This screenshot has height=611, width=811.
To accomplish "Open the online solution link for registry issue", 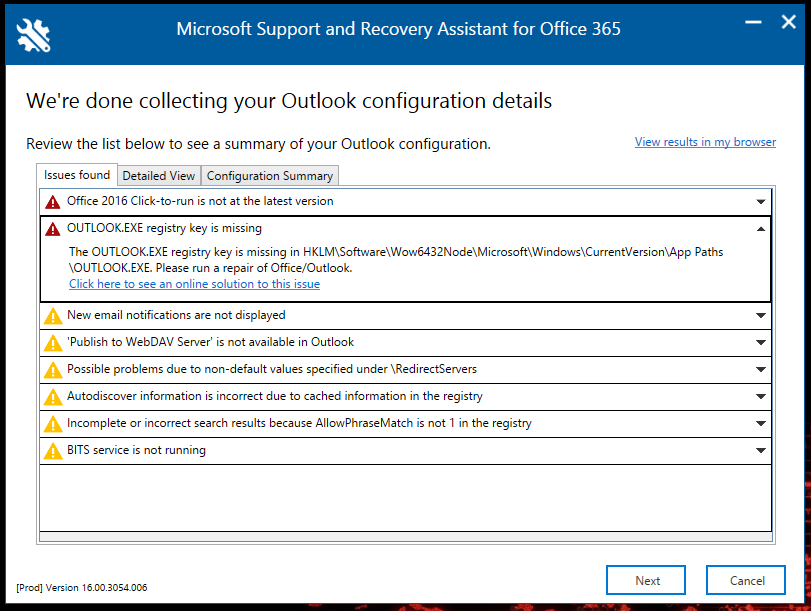I will pyautogui.click(x=194, y=284).
